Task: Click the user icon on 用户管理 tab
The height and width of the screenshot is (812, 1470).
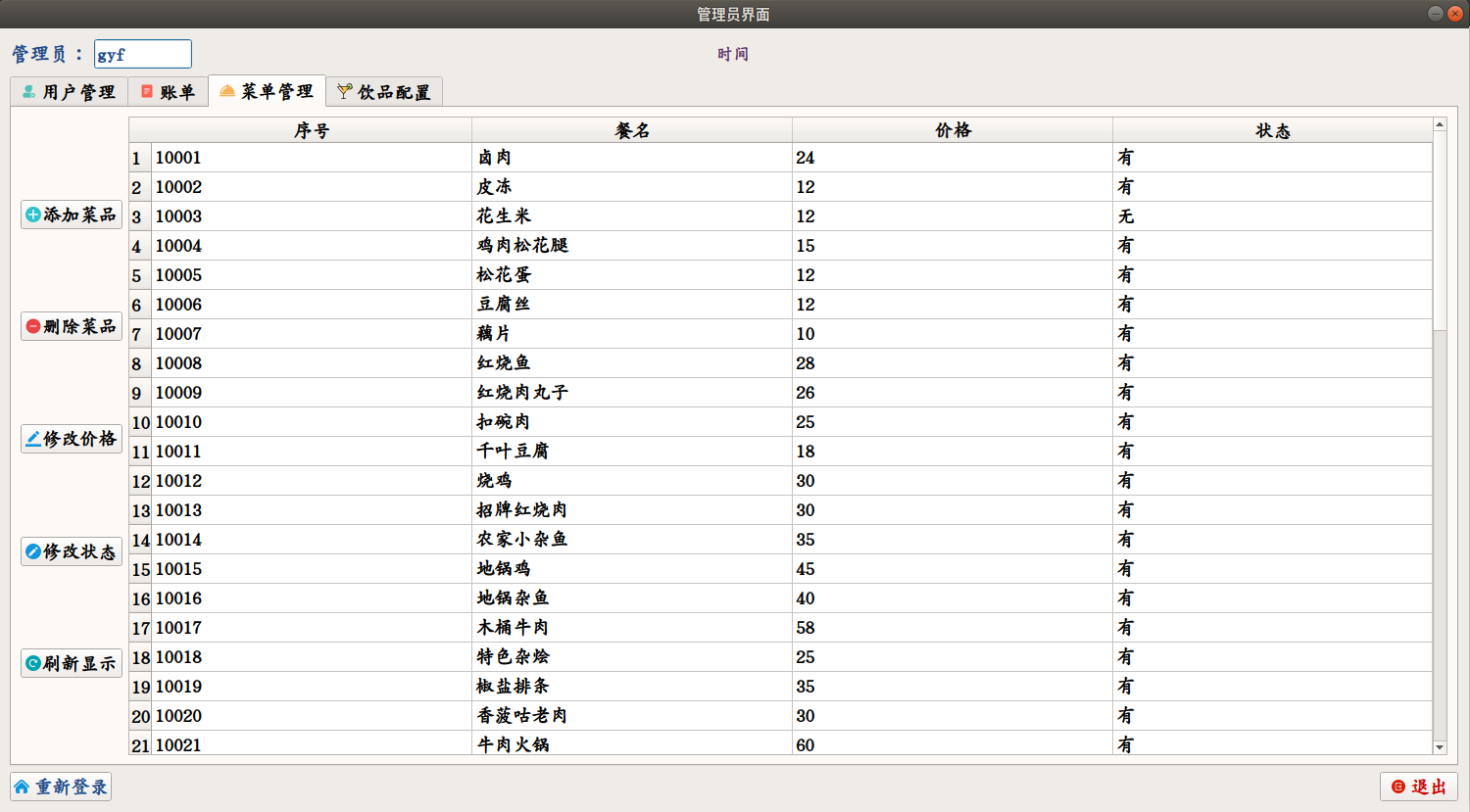Action: (28, 91)
